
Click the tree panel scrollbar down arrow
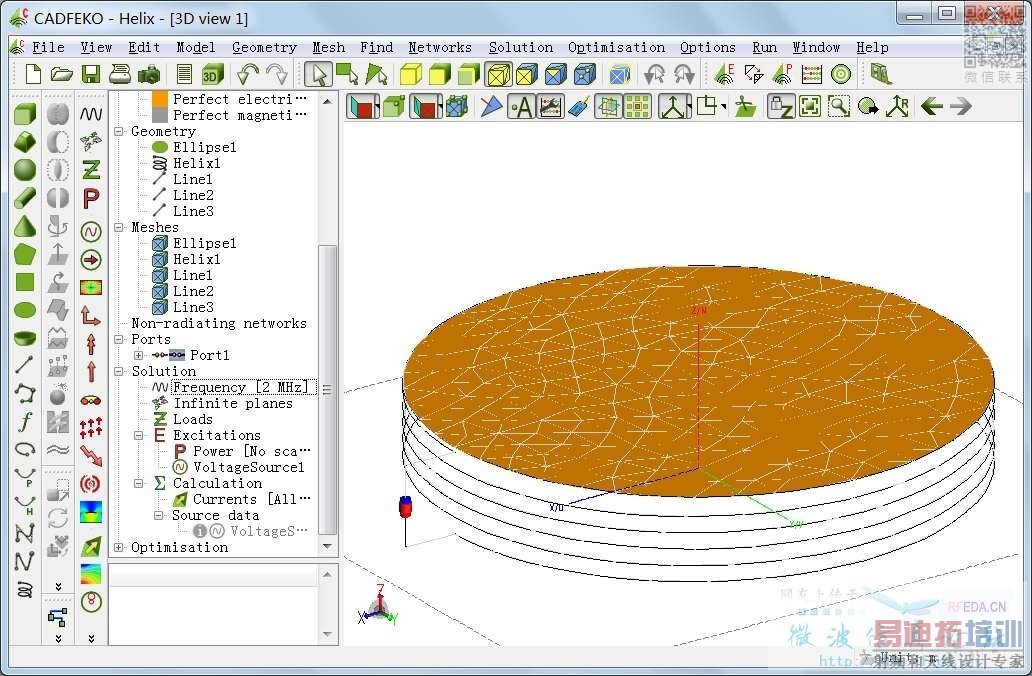[327, 546]
